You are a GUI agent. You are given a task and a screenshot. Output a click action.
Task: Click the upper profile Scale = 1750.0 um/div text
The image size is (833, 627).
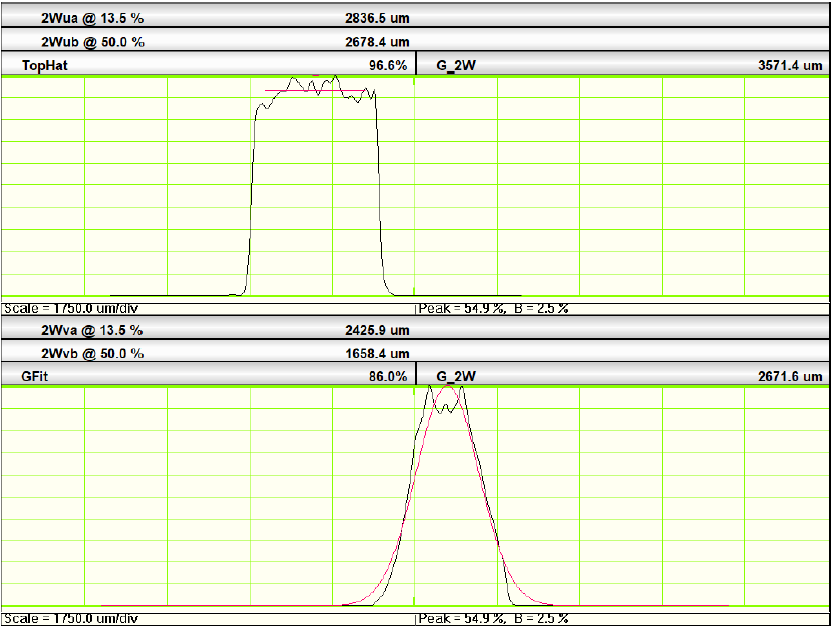pyautogui.click(x=71, y=309)
